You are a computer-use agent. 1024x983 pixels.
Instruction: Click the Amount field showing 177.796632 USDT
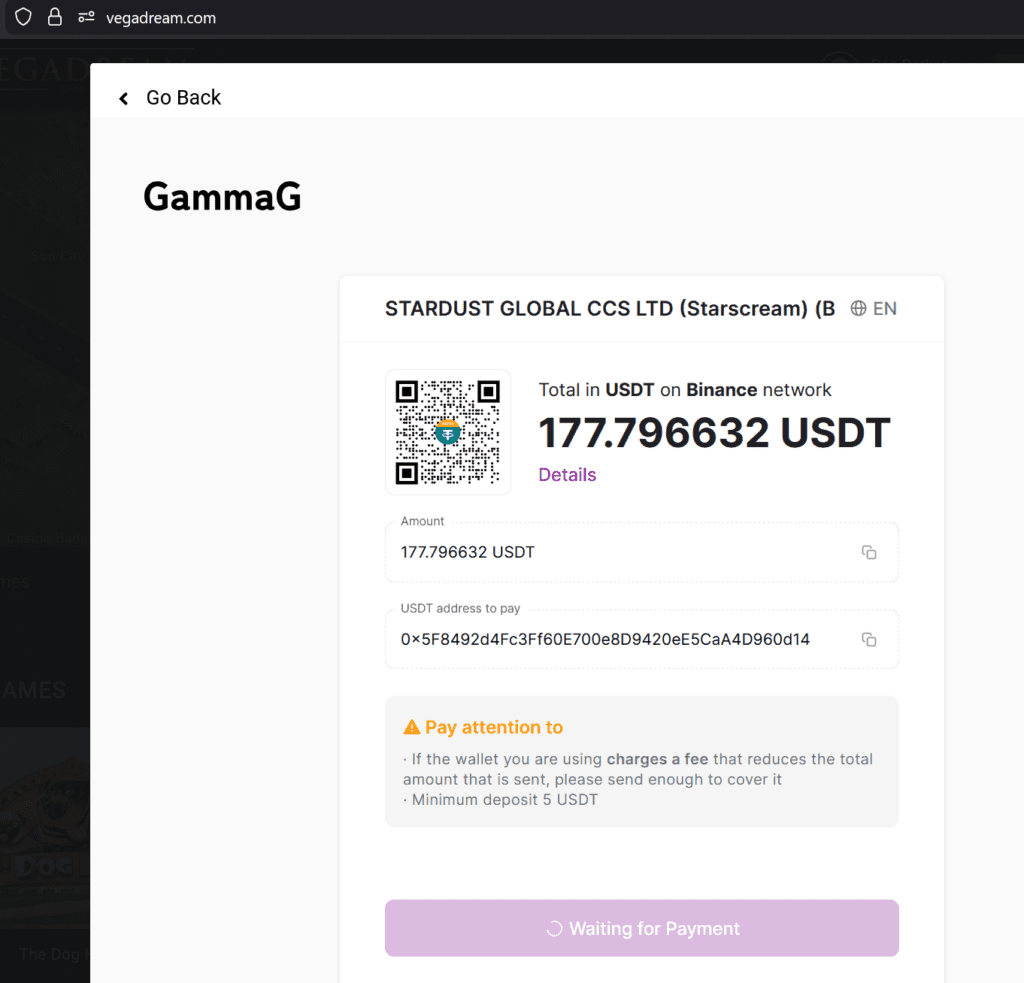[600, 552]
